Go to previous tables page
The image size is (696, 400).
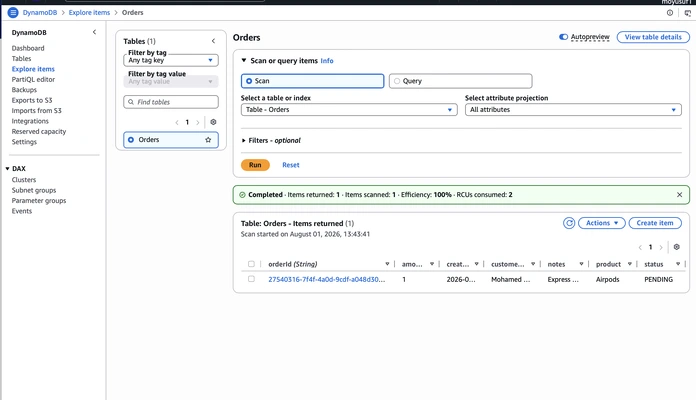click(x=177, y=123)
